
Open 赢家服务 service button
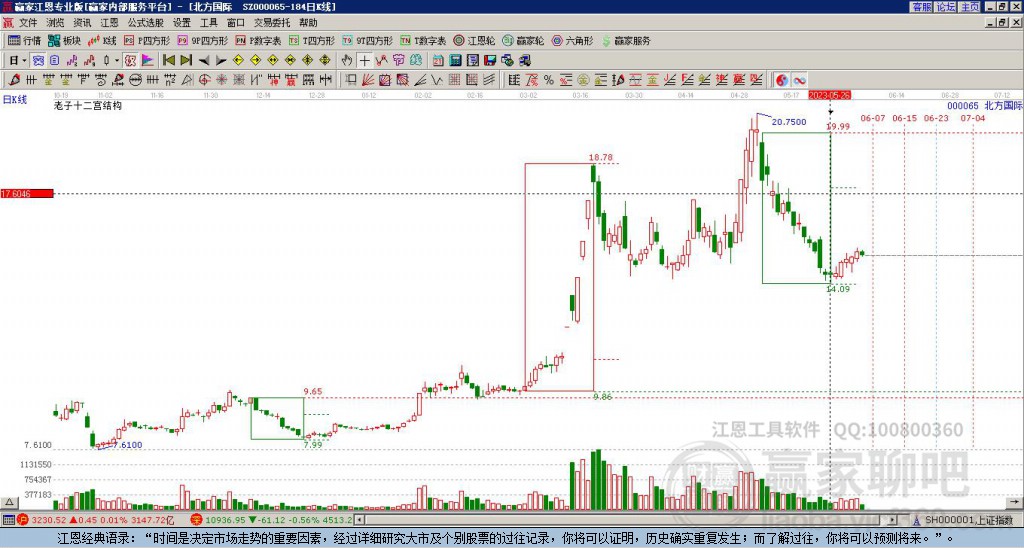(626, 40)
